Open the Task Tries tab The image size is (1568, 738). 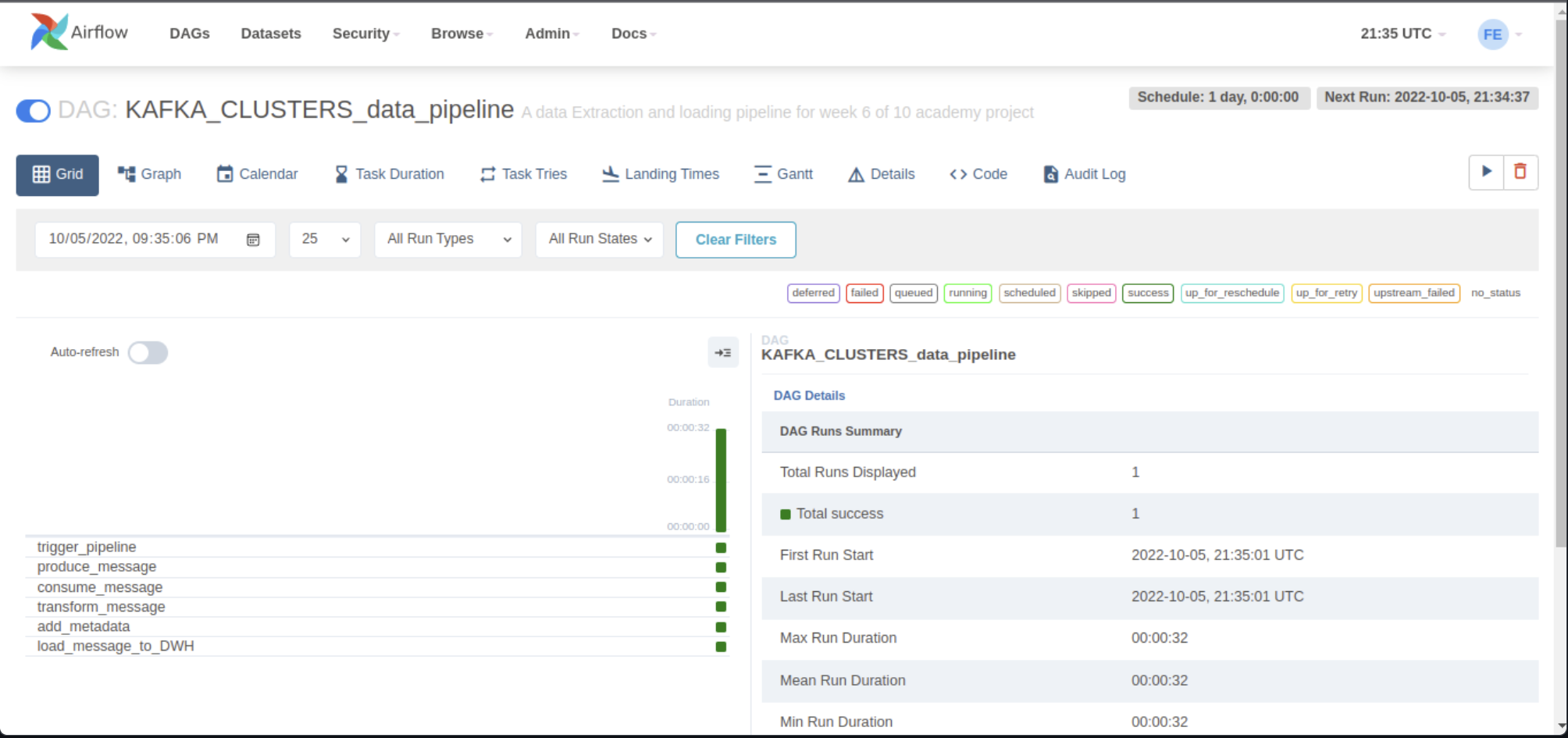coord(523,174)
